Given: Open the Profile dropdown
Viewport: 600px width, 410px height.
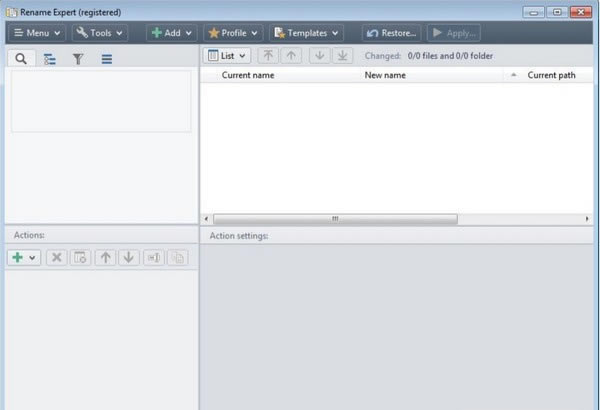Looking at the screenshot, I should [x=233, y=33].
